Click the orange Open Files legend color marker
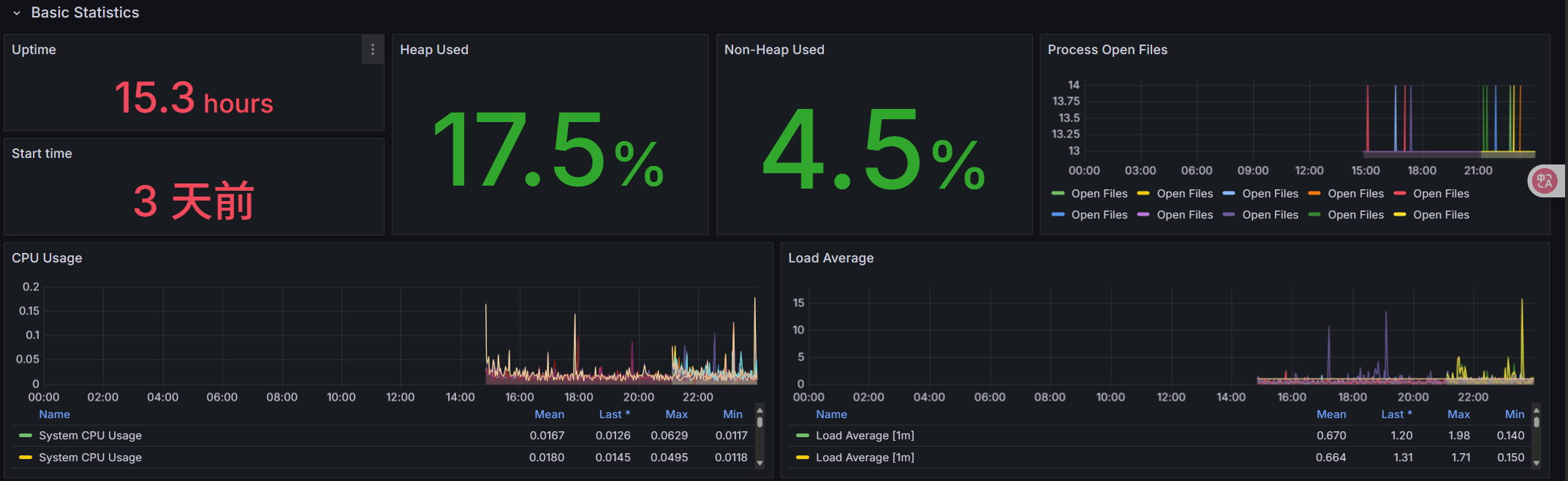 coord(1314,194)
